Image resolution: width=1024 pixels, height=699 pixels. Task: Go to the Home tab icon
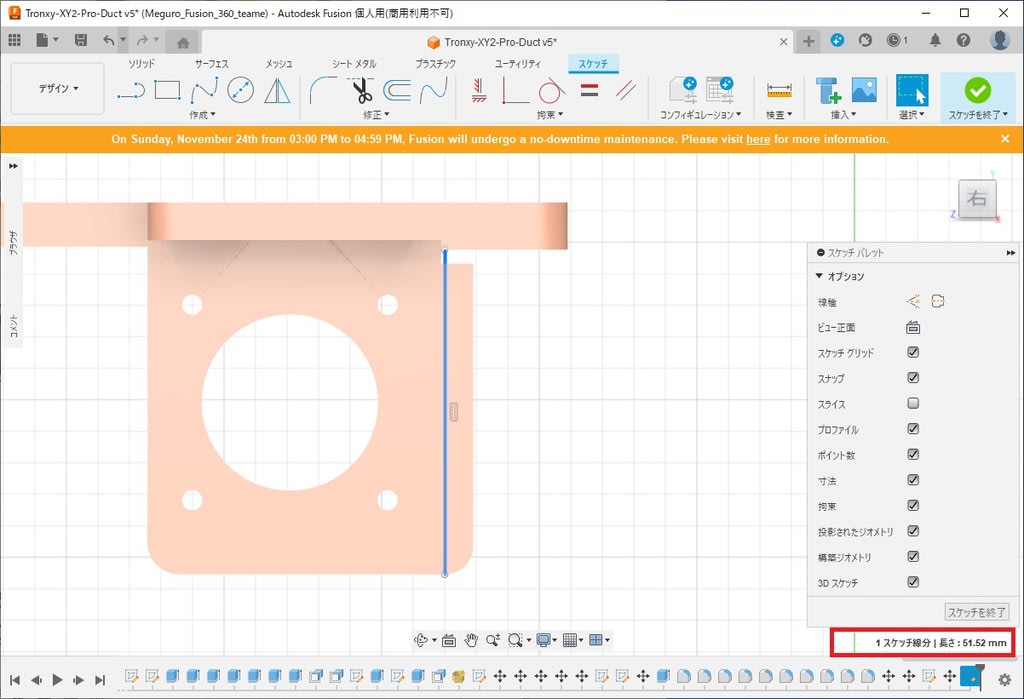tap(183, 42)
